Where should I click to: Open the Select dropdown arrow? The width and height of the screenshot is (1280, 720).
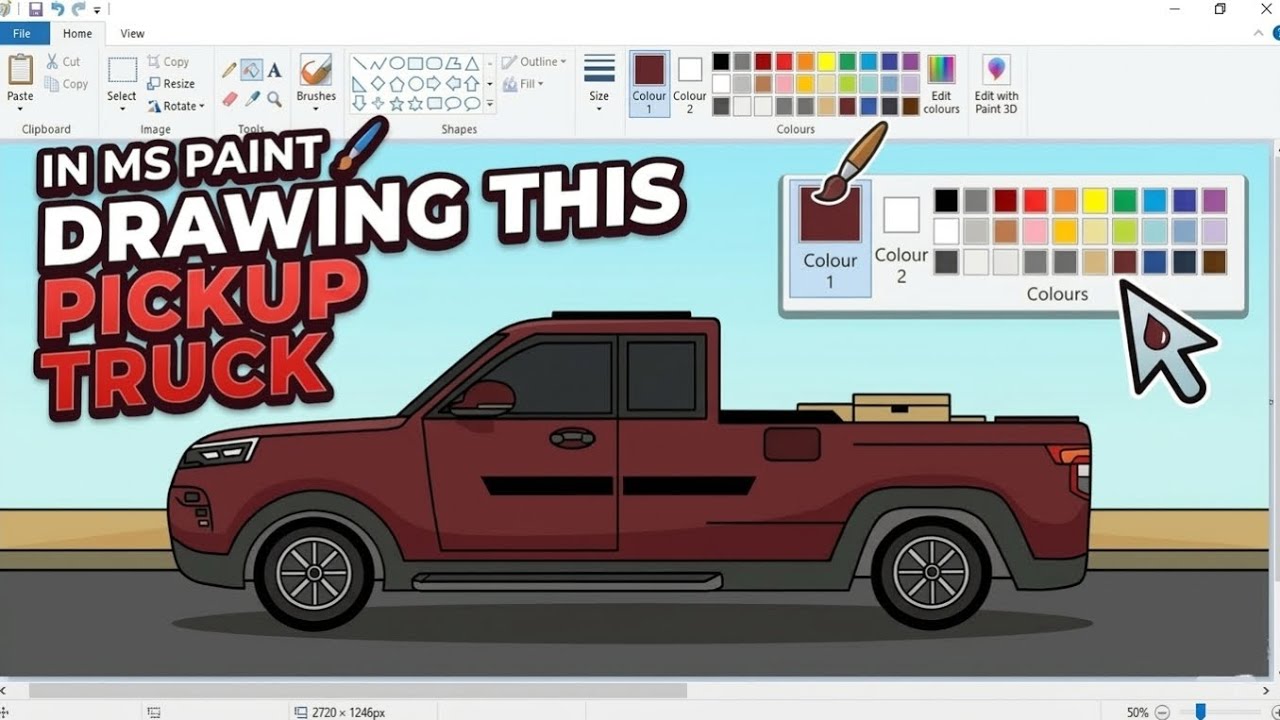tap(122, 109)
